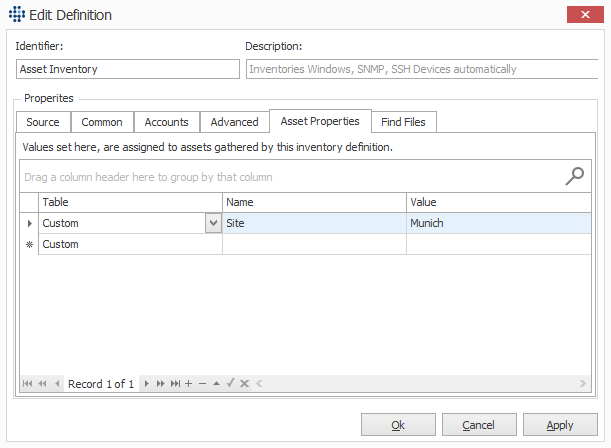Click the Ok button
The image size is (611, 448).
[x=398, y=425]
